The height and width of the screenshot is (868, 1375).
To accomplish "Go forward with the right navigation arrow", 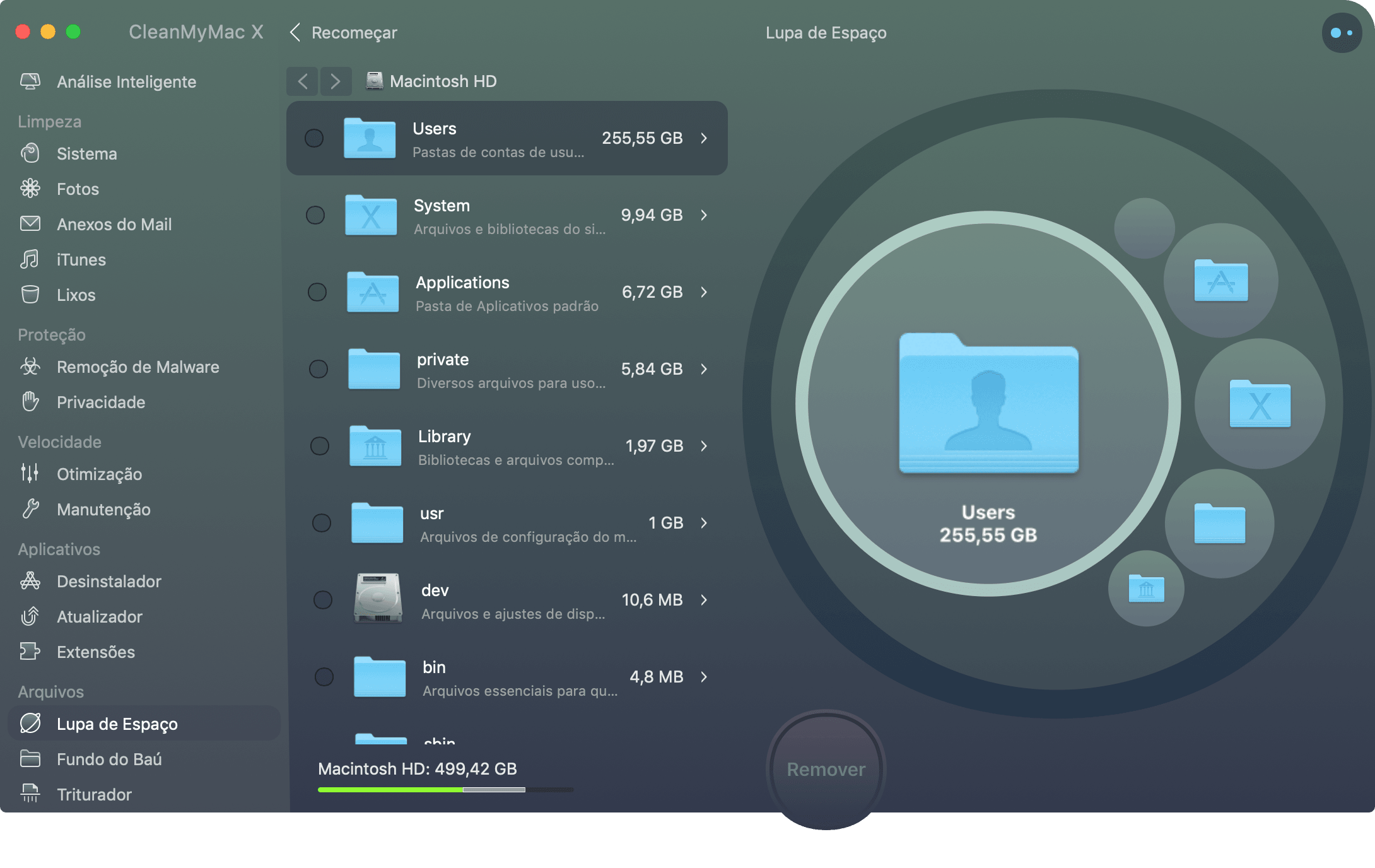I will (336, 81).
